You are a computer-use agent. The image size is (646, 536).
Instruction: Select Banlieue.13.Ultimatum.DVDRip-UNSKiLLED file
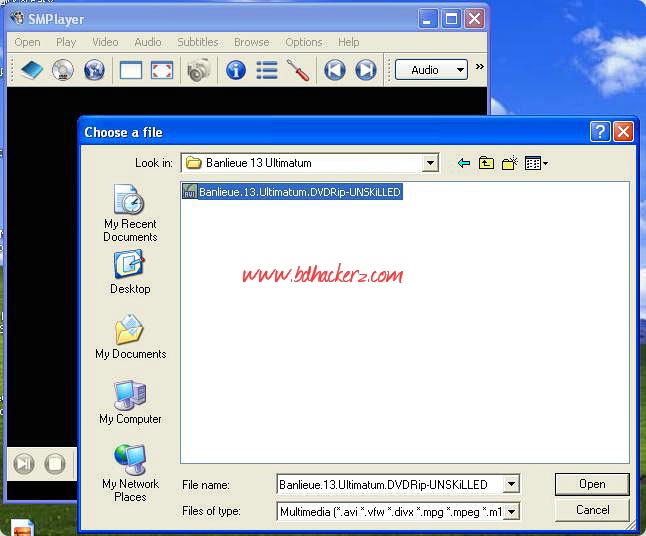(293, 192)
